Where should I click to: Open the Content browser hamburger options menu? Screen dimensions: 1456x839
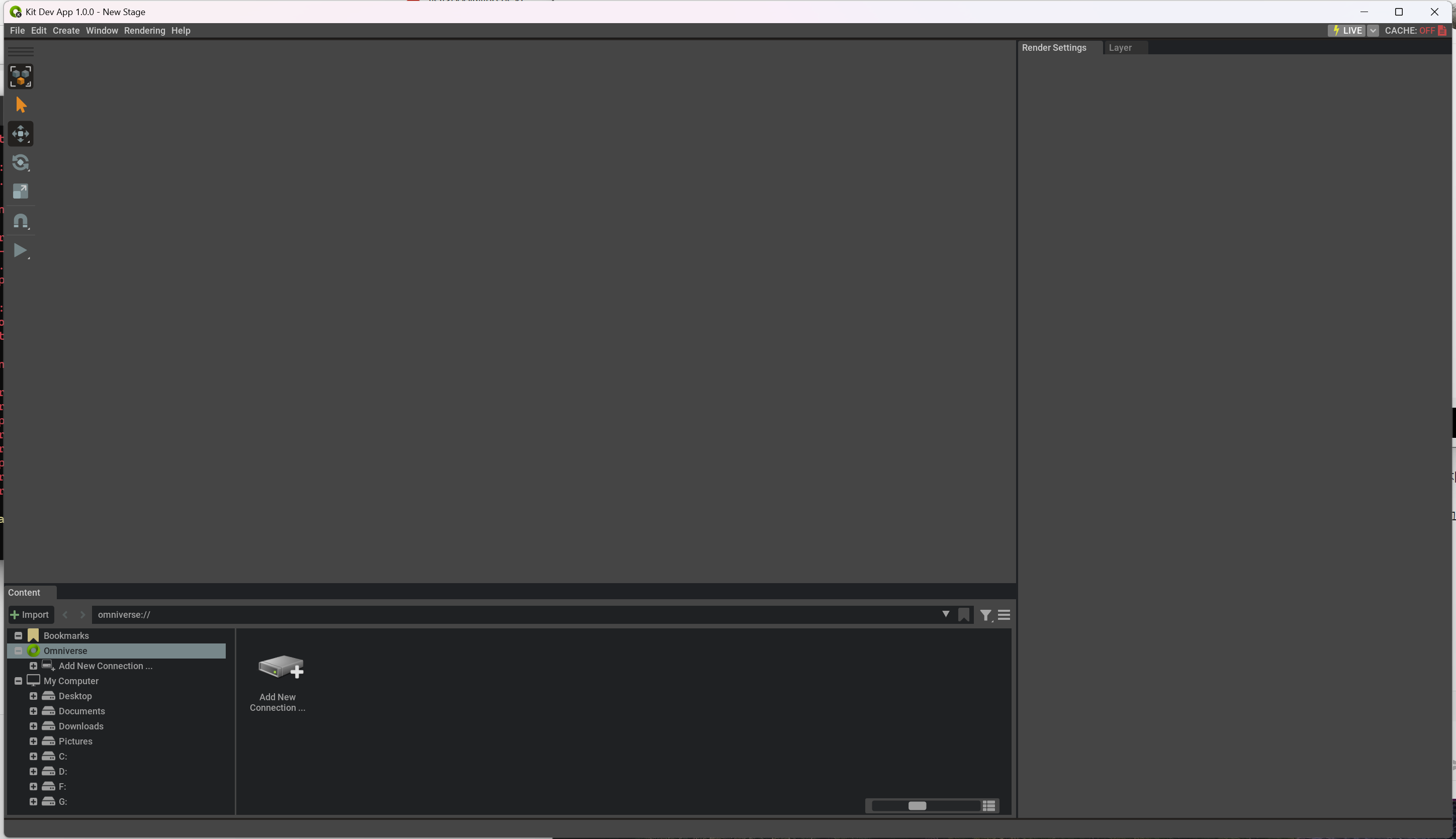point(1004,615)
